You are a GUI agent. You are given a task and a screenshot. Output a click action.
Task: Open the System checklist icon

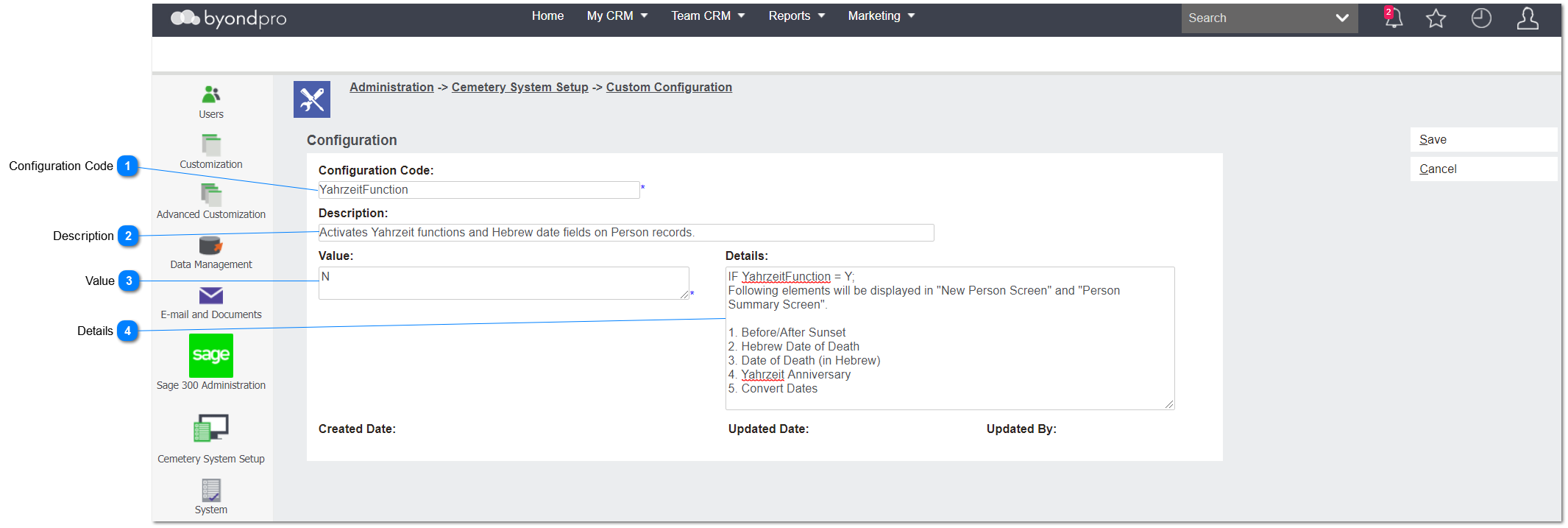[211, 490]
